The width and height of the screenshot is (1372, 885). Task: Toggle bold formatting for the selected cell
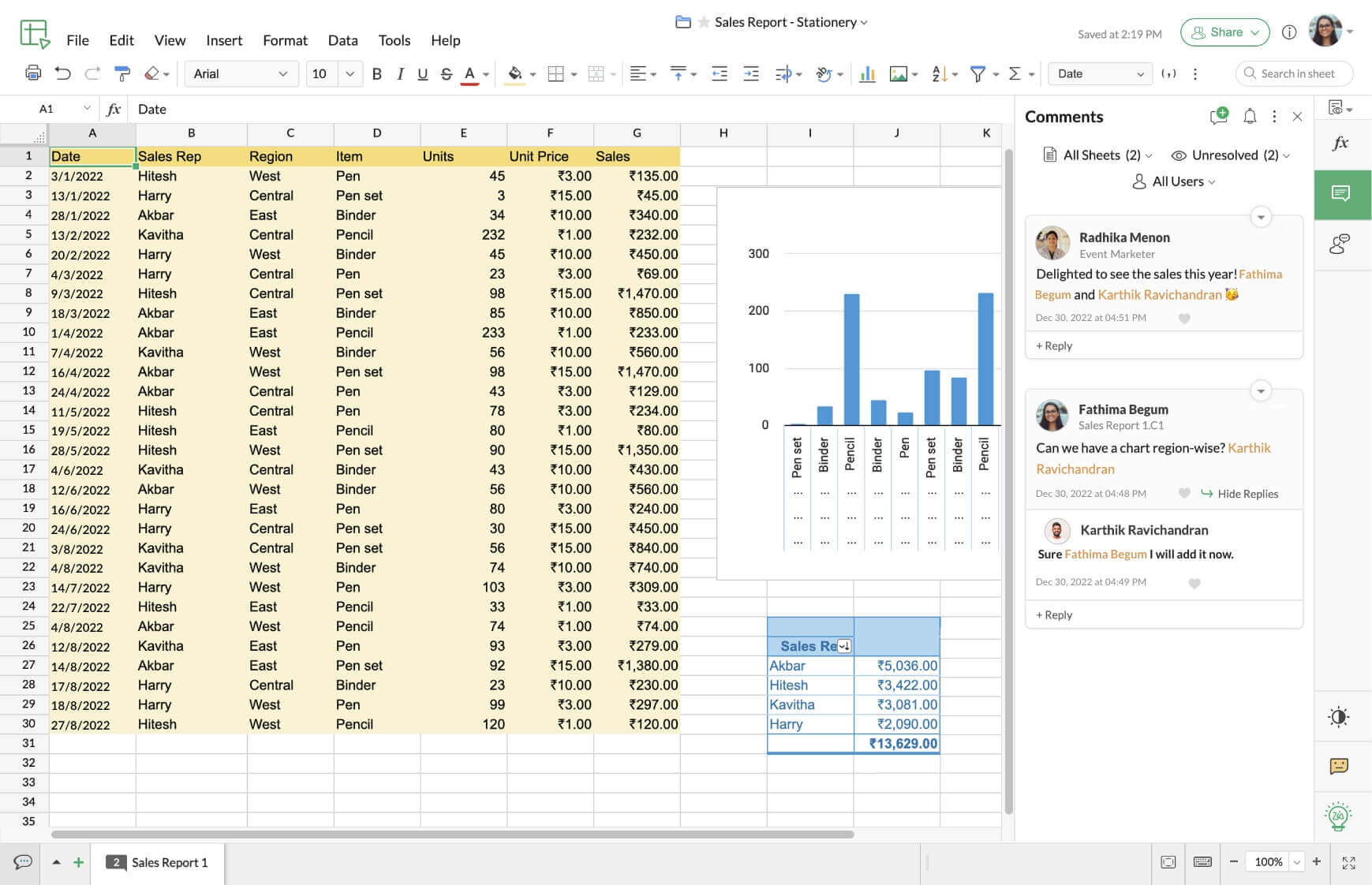pyautogui.click(x=377, y=73)
